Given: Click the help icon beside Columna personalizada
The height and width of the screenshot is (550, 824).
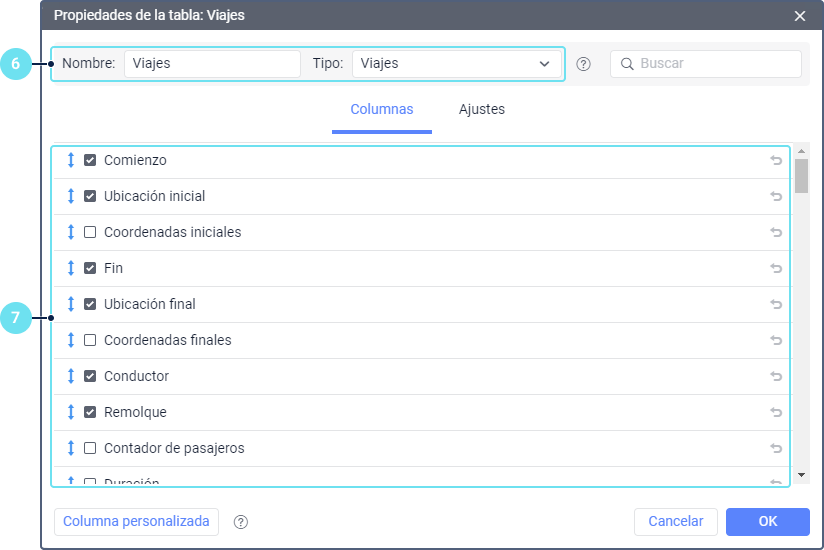Looking at the screenshot, I should pos(241,522).
